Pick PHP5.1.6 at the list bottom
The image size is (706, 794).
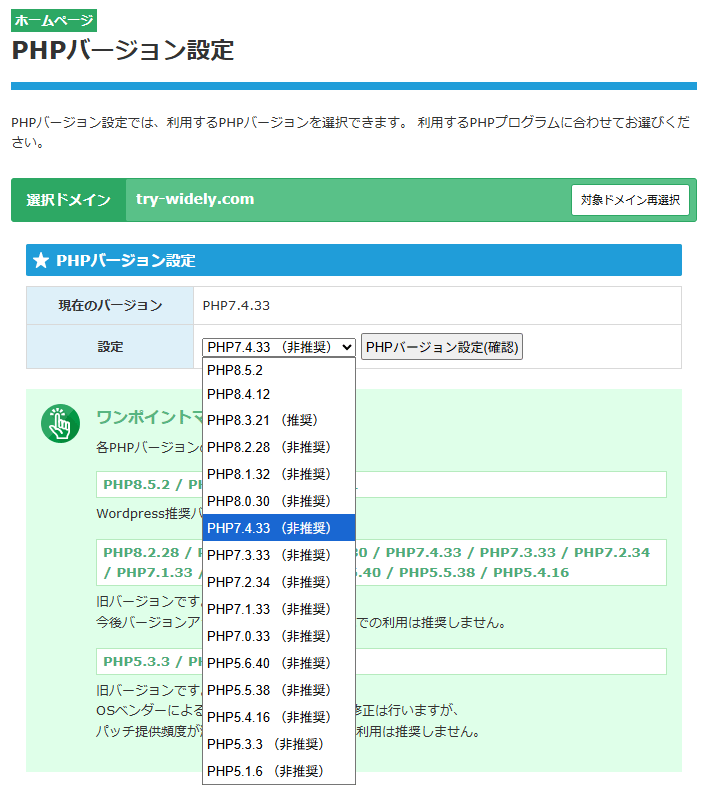[278, 771]
